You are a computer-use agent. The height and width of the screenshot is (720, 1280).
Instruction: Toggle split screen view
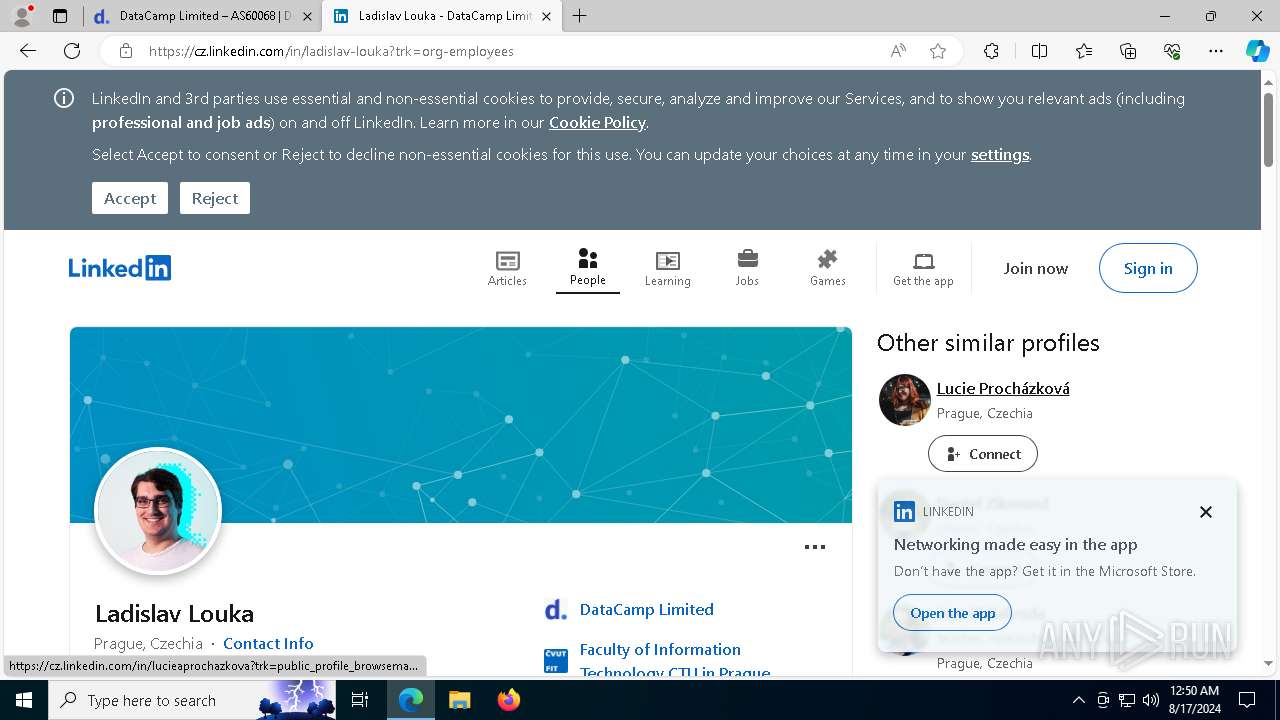click(x=1039, y=51)
